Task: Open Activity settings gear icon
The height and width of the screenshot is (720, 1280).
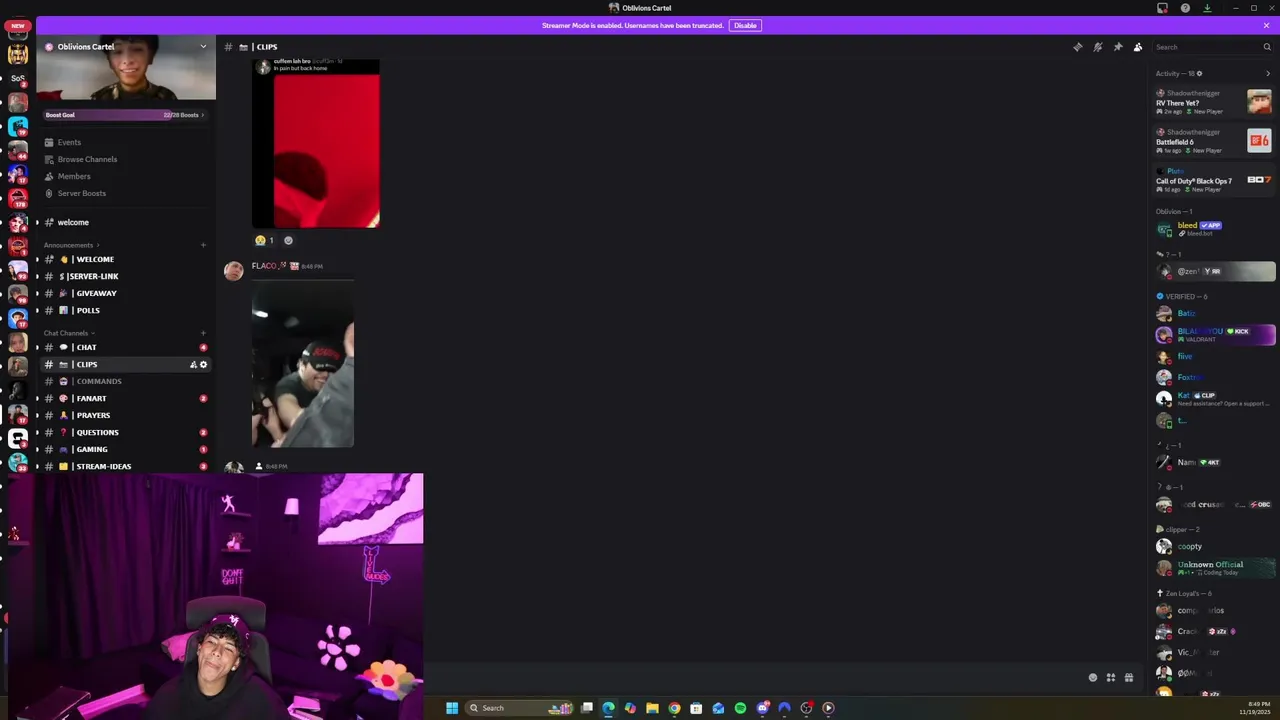Action: click(x=1199, y=73)
